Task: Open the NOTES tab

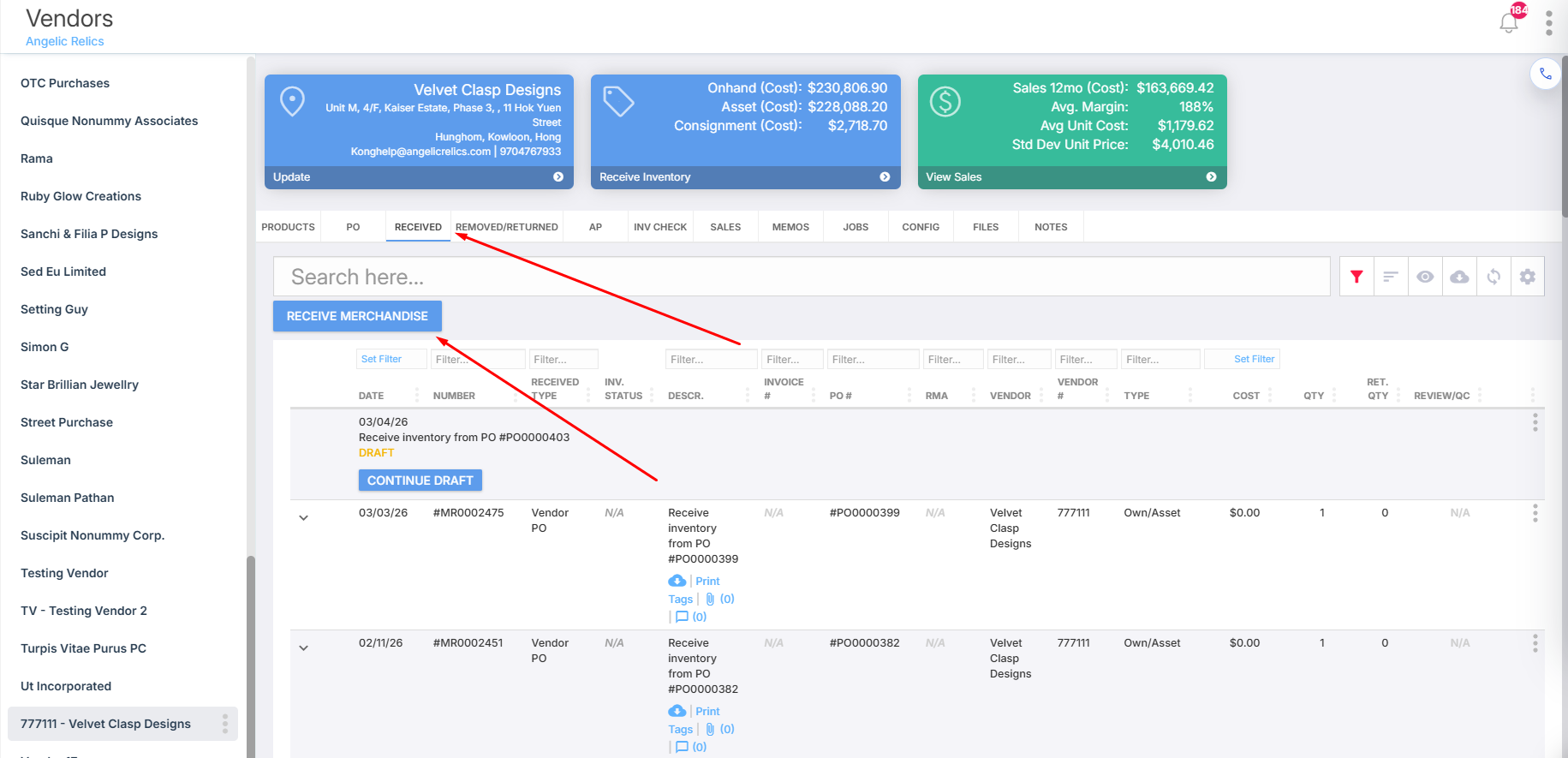Action: pyautogui.click(x=1051, y=227)
